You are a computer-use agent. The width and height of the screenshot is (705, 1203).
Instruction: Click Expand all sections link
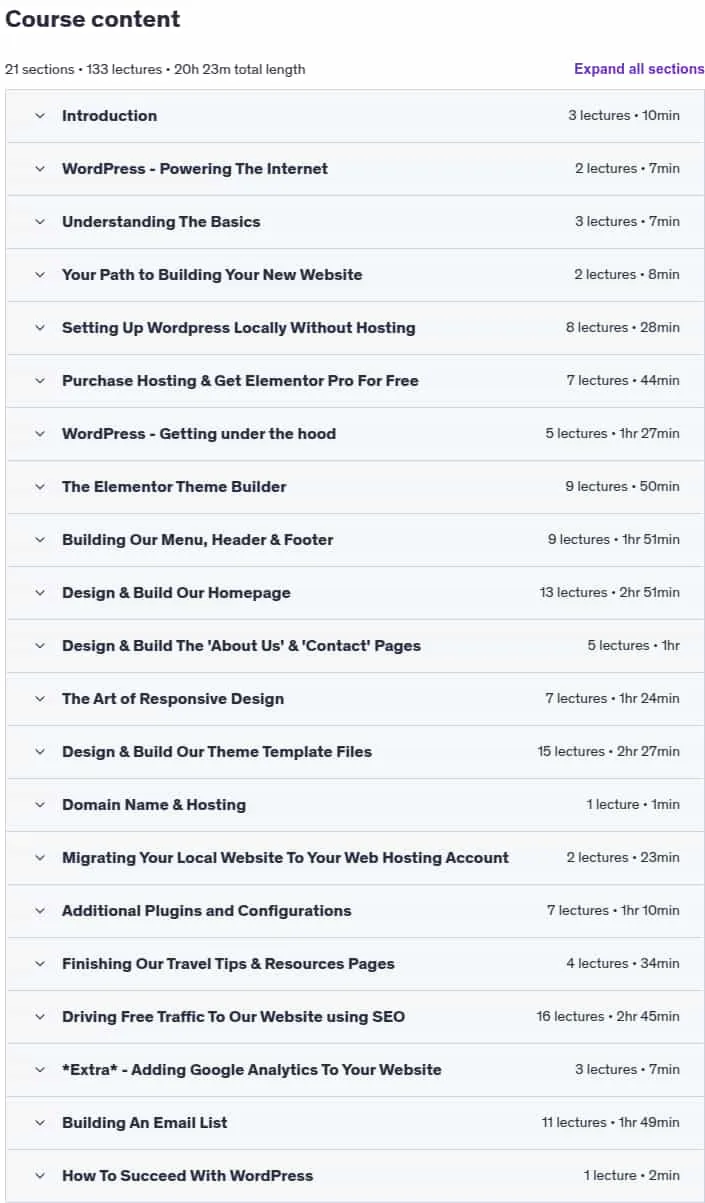639,69
